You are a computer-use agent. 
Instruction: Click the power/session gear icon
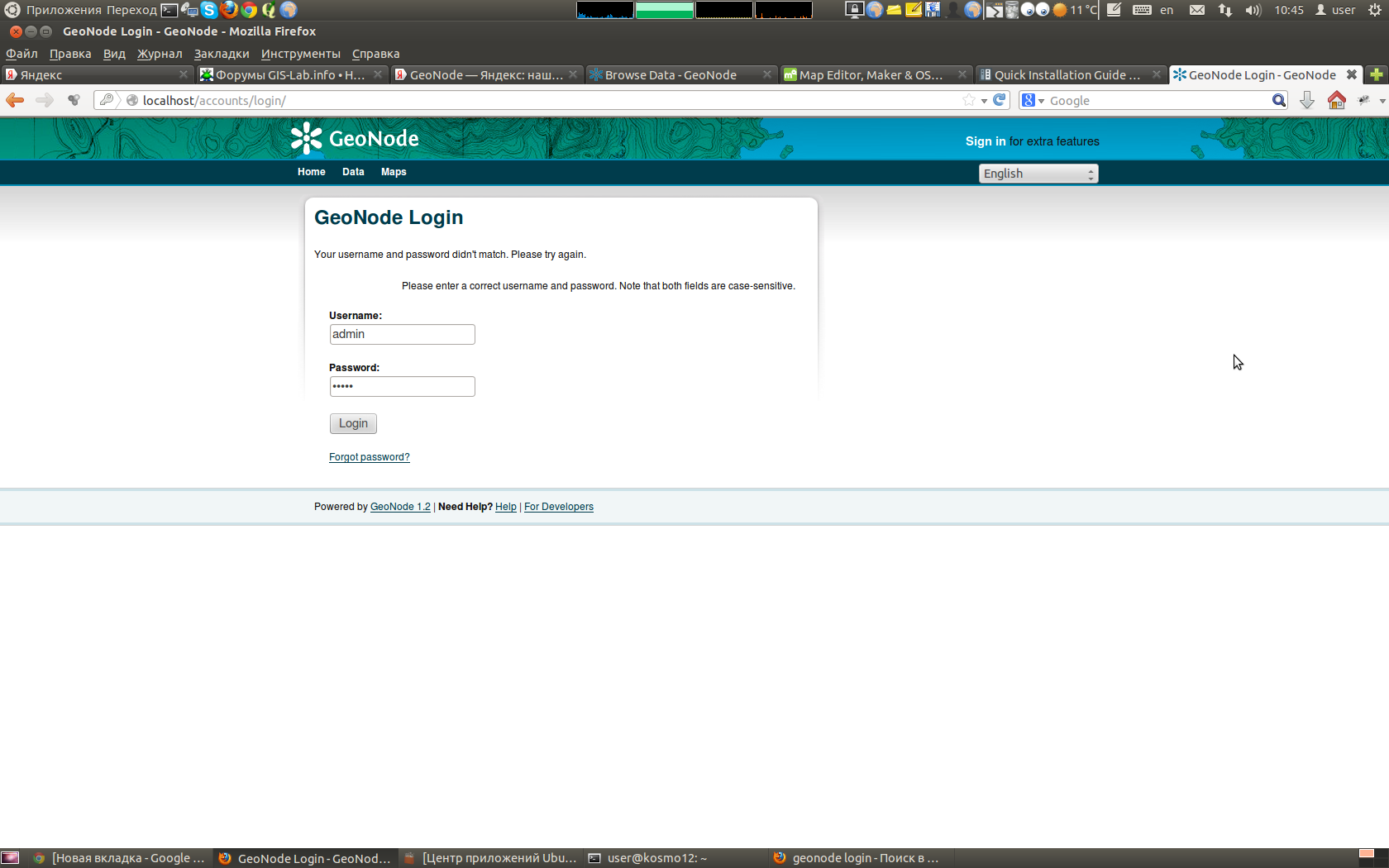[1375, 10]
